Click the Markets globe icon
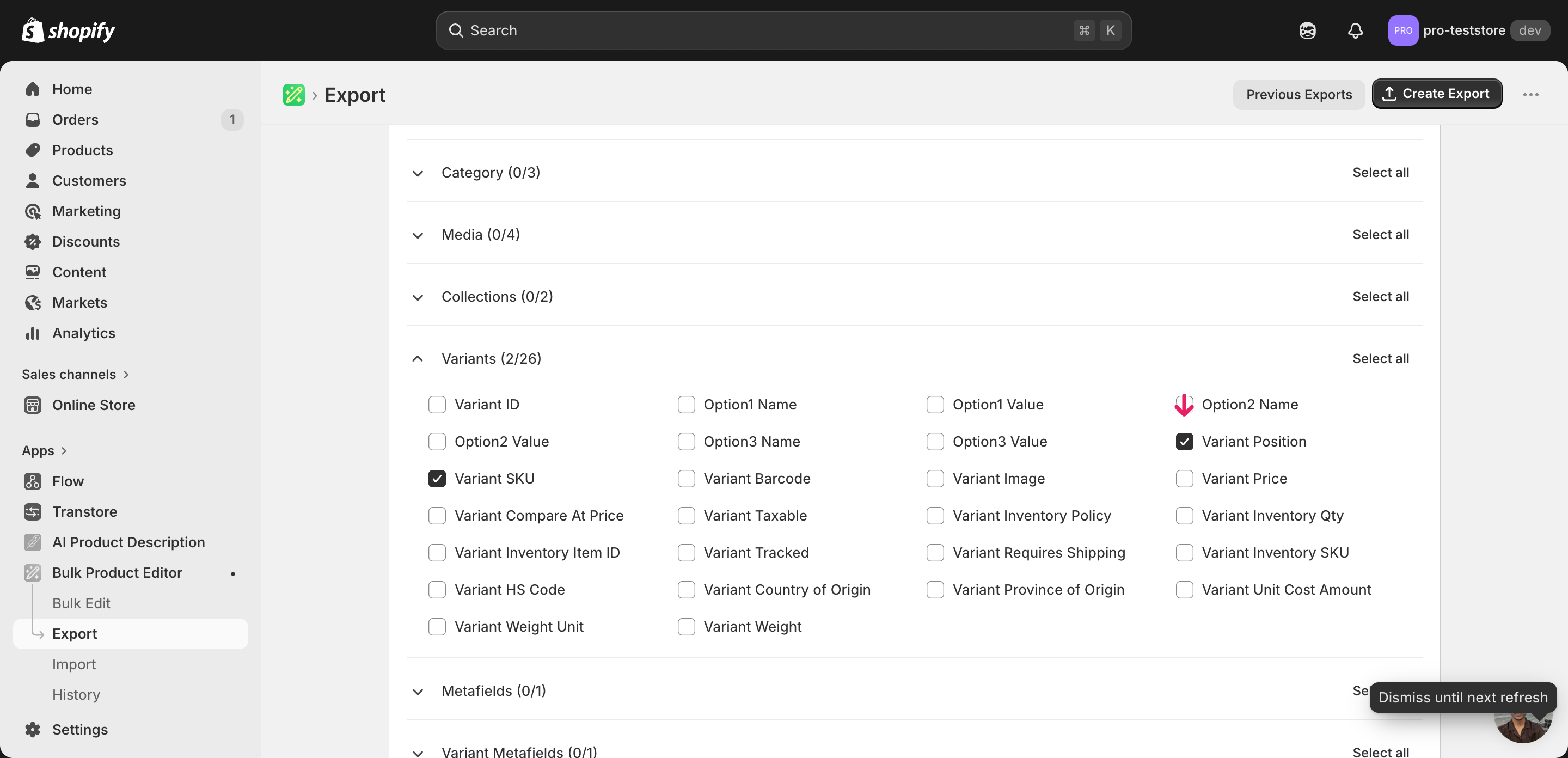This screenshot has height=758, width=1568. click(33, 302)
